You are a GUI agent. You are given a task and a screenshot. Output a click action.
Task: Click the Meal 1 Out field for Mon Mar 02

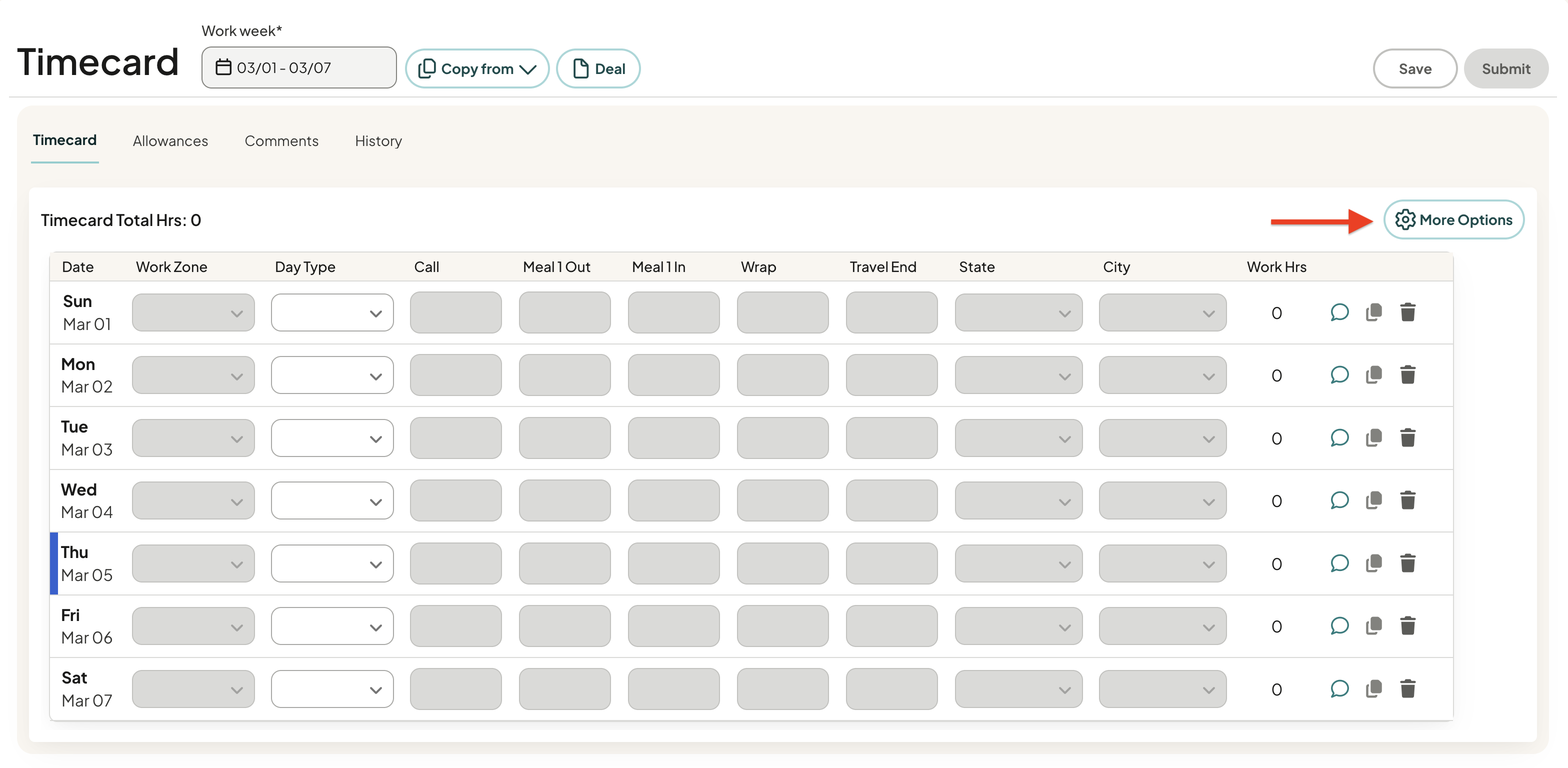[565, 375]
